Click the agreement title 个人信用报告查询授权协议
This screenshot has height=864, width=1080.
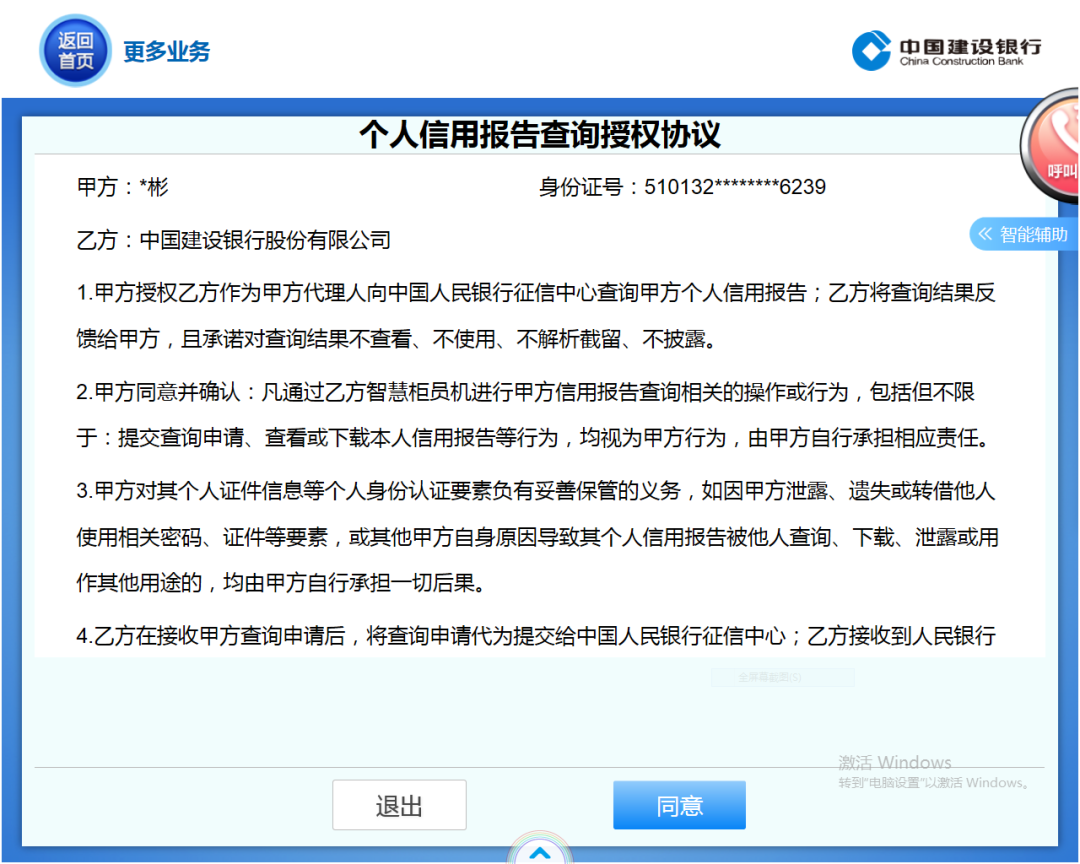(x=540, y=133)
